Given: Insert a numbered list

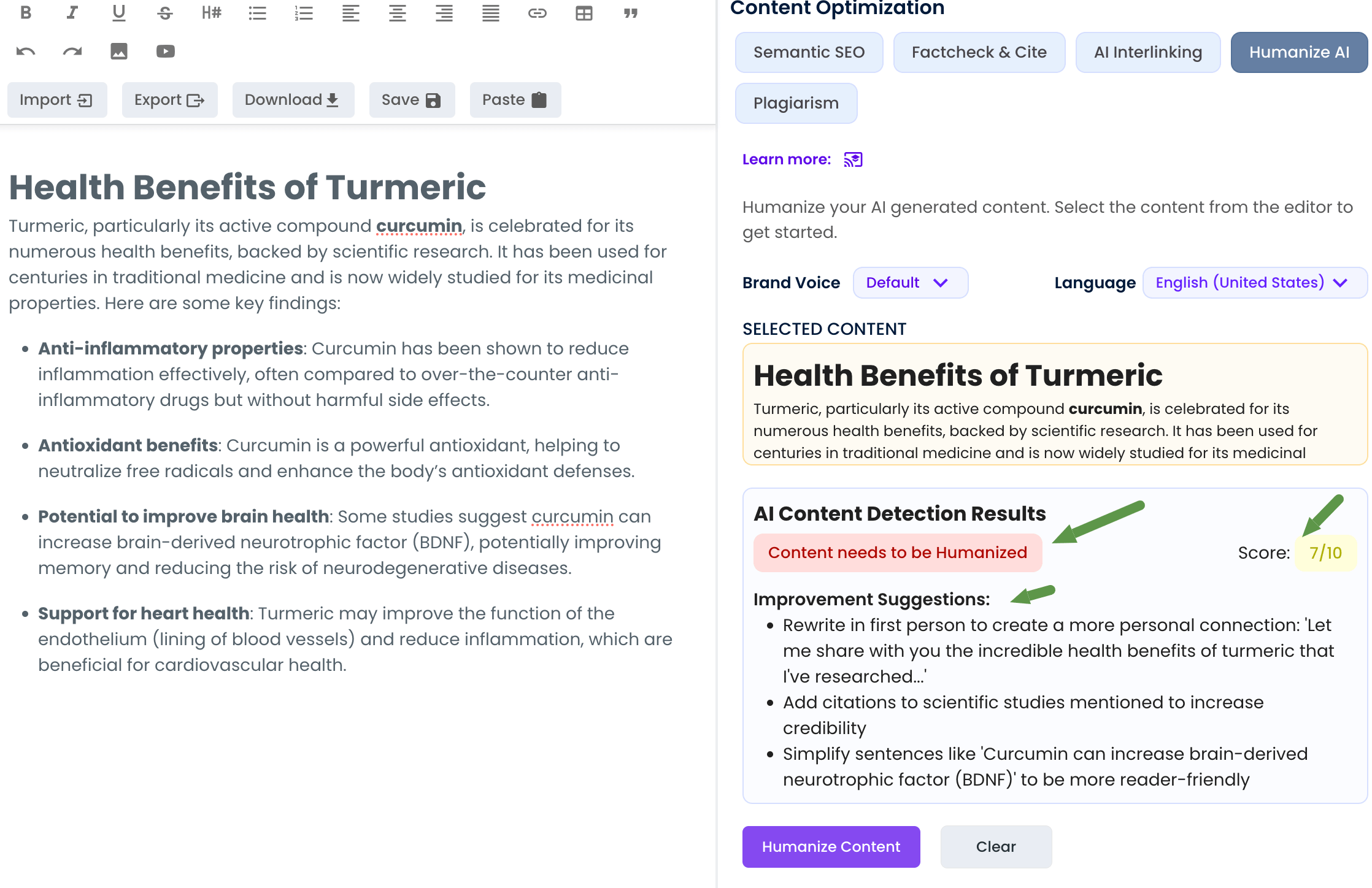Looking at the screenshot, I should point(304,13).
